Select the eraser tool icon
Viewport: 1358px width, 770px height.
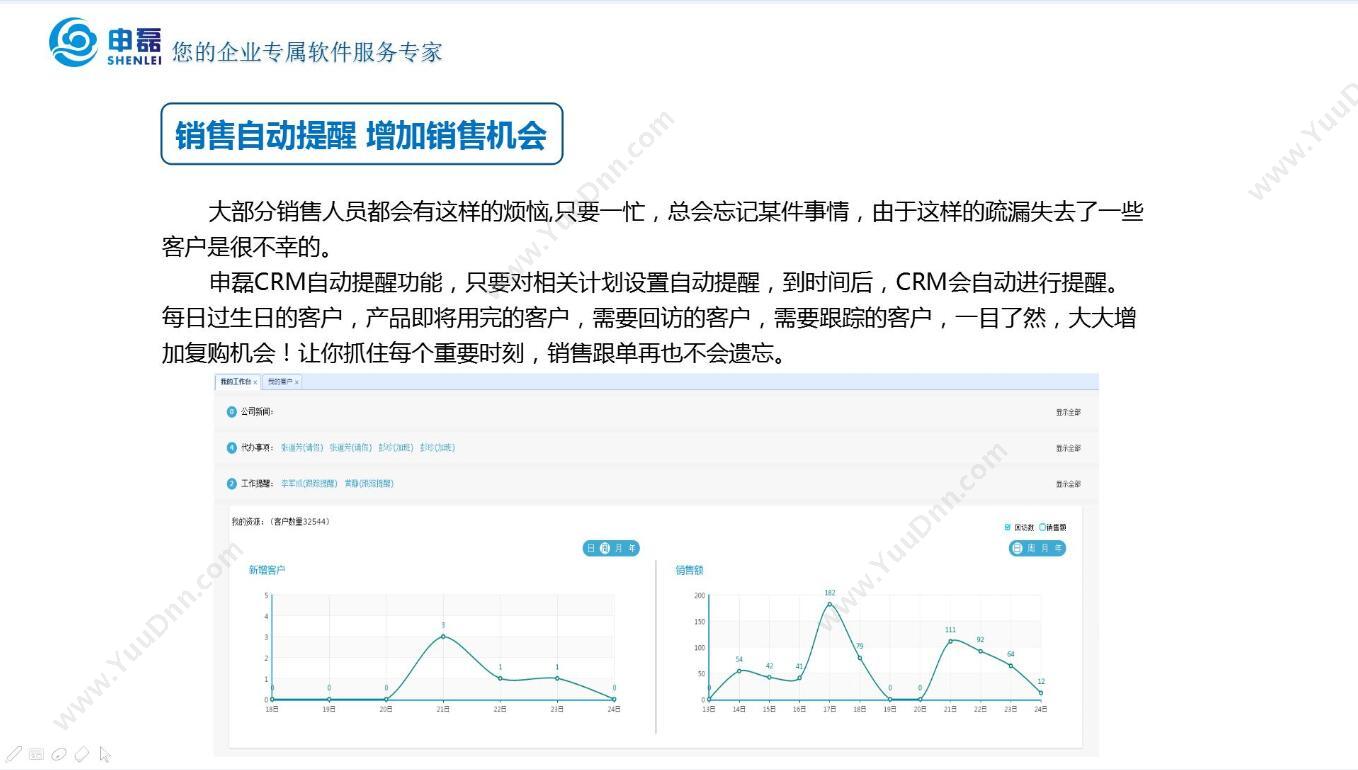click(82, 753)
